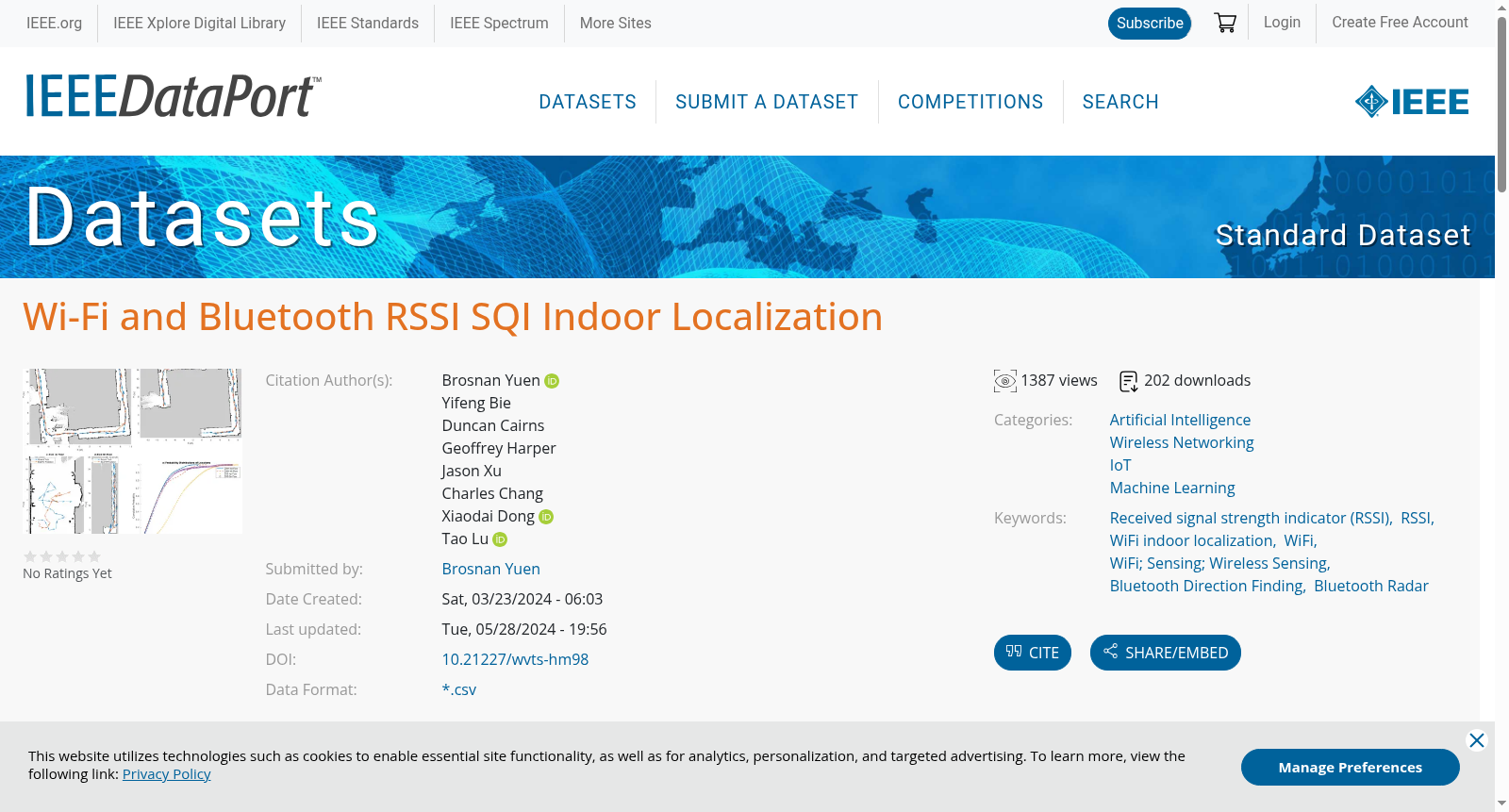The image size is (1509, 812).
Task: Open the IoT category link
Action: 1120,466
